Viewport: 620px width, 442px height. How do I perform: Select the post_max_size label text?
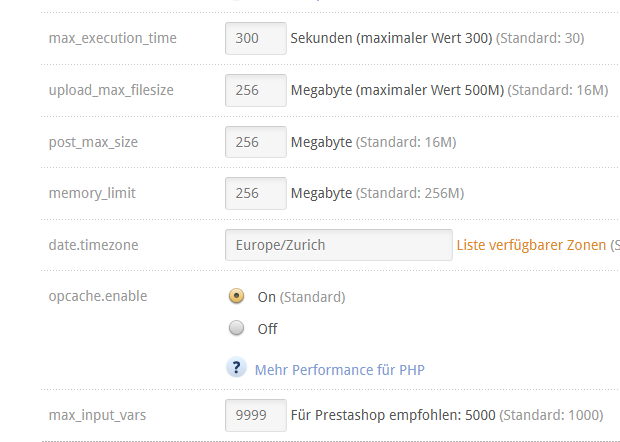tap(93, 142)
